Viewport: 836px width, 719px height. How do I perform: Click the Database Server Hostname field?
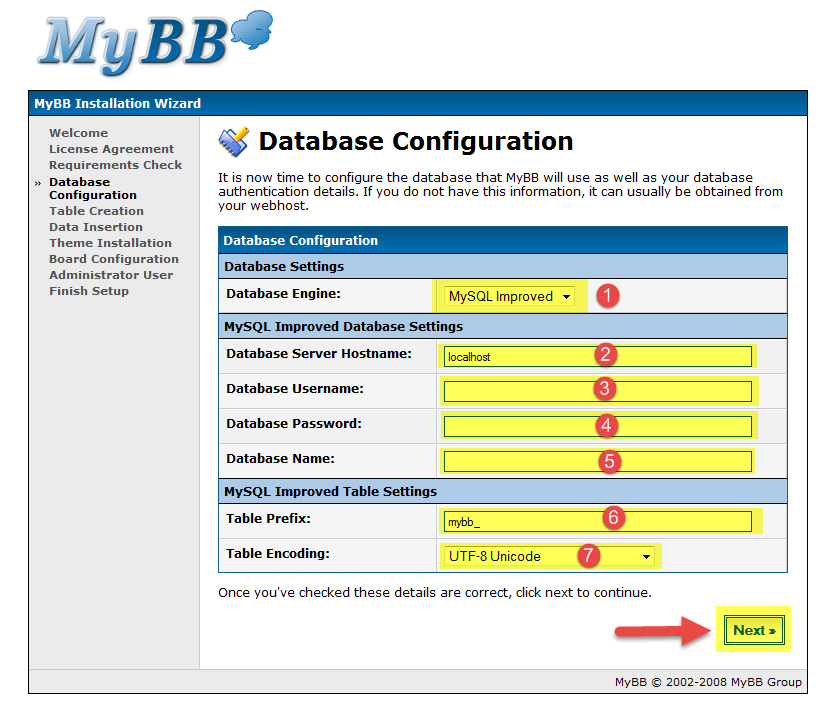click(x=597, y=357)
